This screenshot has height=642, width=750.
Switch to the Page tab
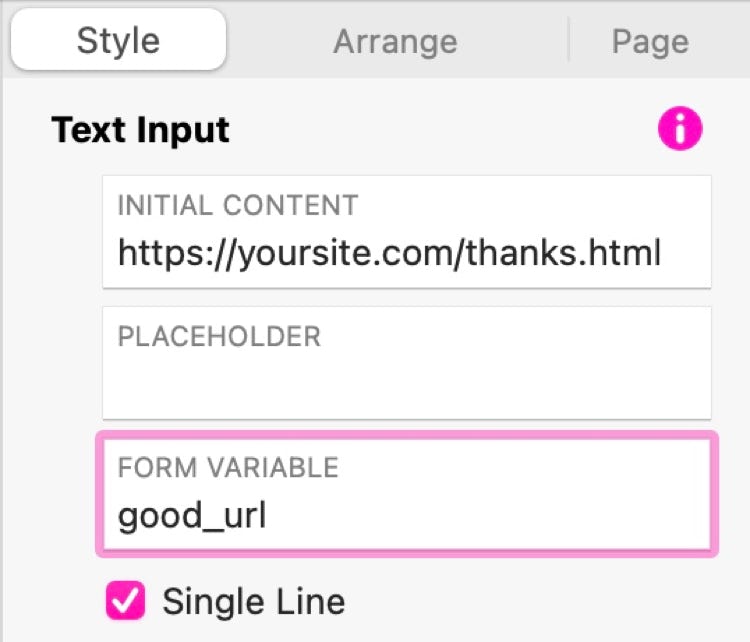tap(650, 41)
